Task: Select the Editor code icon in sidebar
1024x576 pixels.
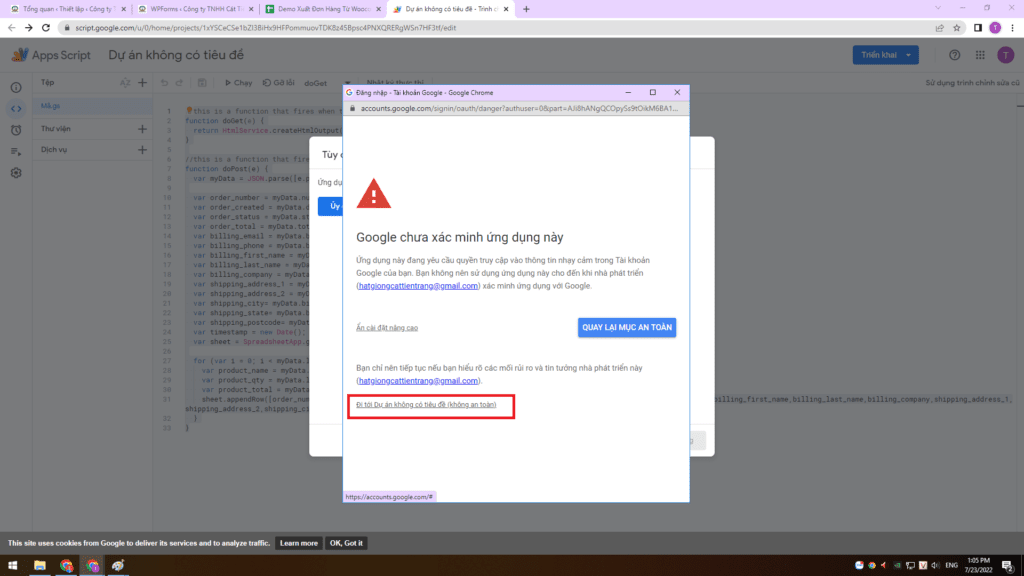Action: pos(16,108)
